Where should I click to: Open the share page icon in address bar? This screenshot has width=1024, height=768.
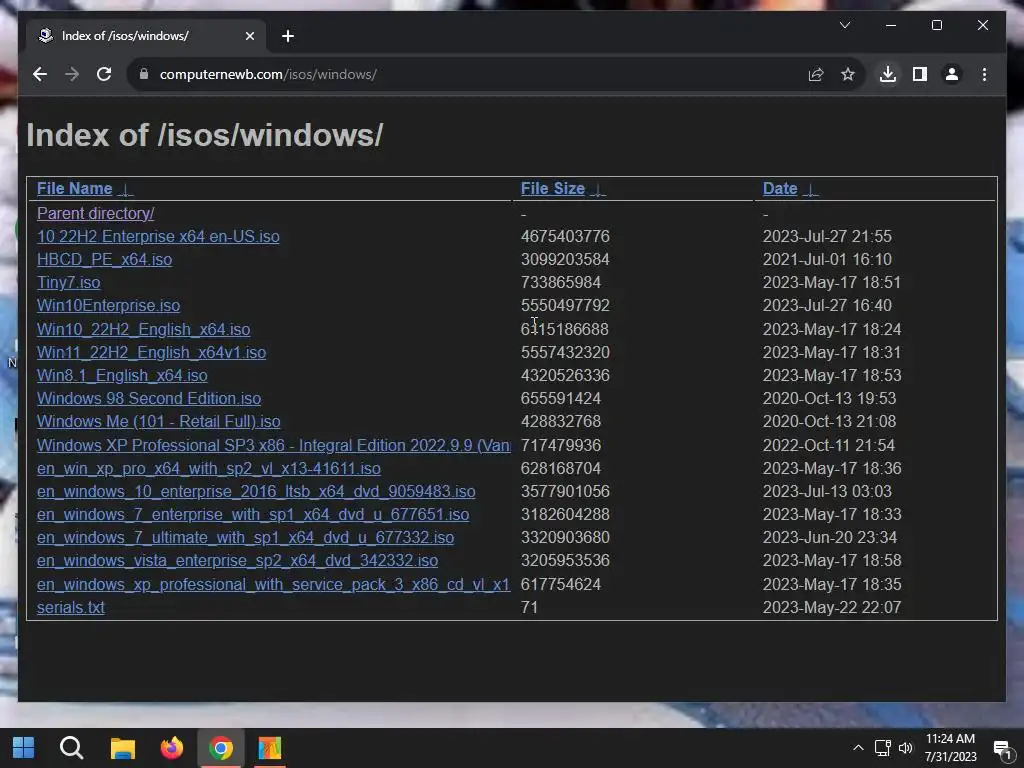816,74
